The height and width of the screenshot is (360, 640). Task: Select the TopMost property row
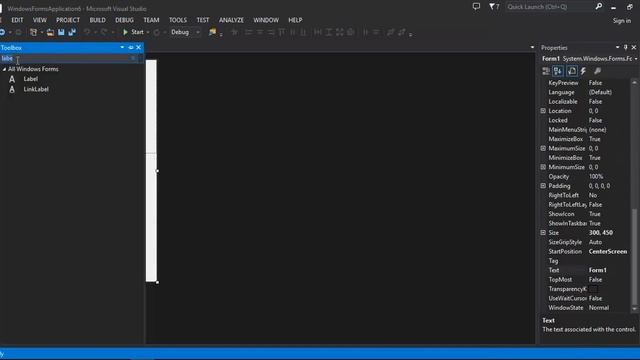586,280
